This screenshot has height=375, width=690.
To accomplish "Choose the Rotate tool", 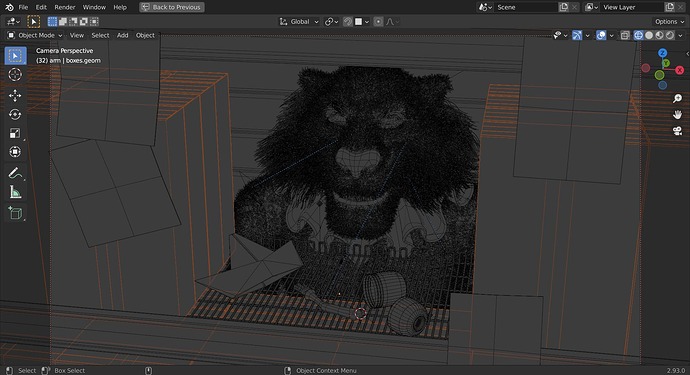I will coord(15,114).
